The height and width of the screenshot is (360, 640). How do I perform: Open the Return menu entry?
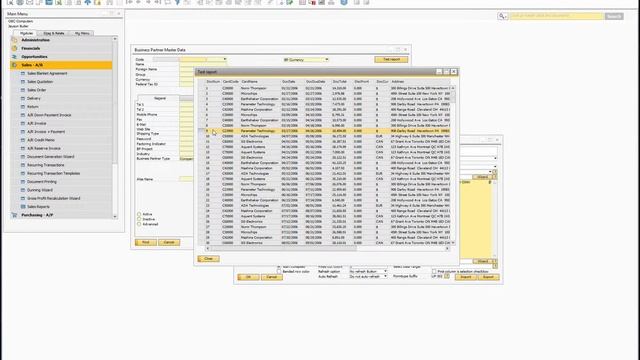(x=32, y=107)
